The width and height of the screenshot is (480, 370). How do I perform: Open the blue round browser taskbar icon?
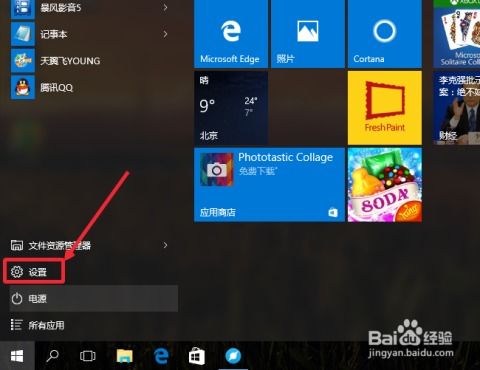click(x=233, y=356)
